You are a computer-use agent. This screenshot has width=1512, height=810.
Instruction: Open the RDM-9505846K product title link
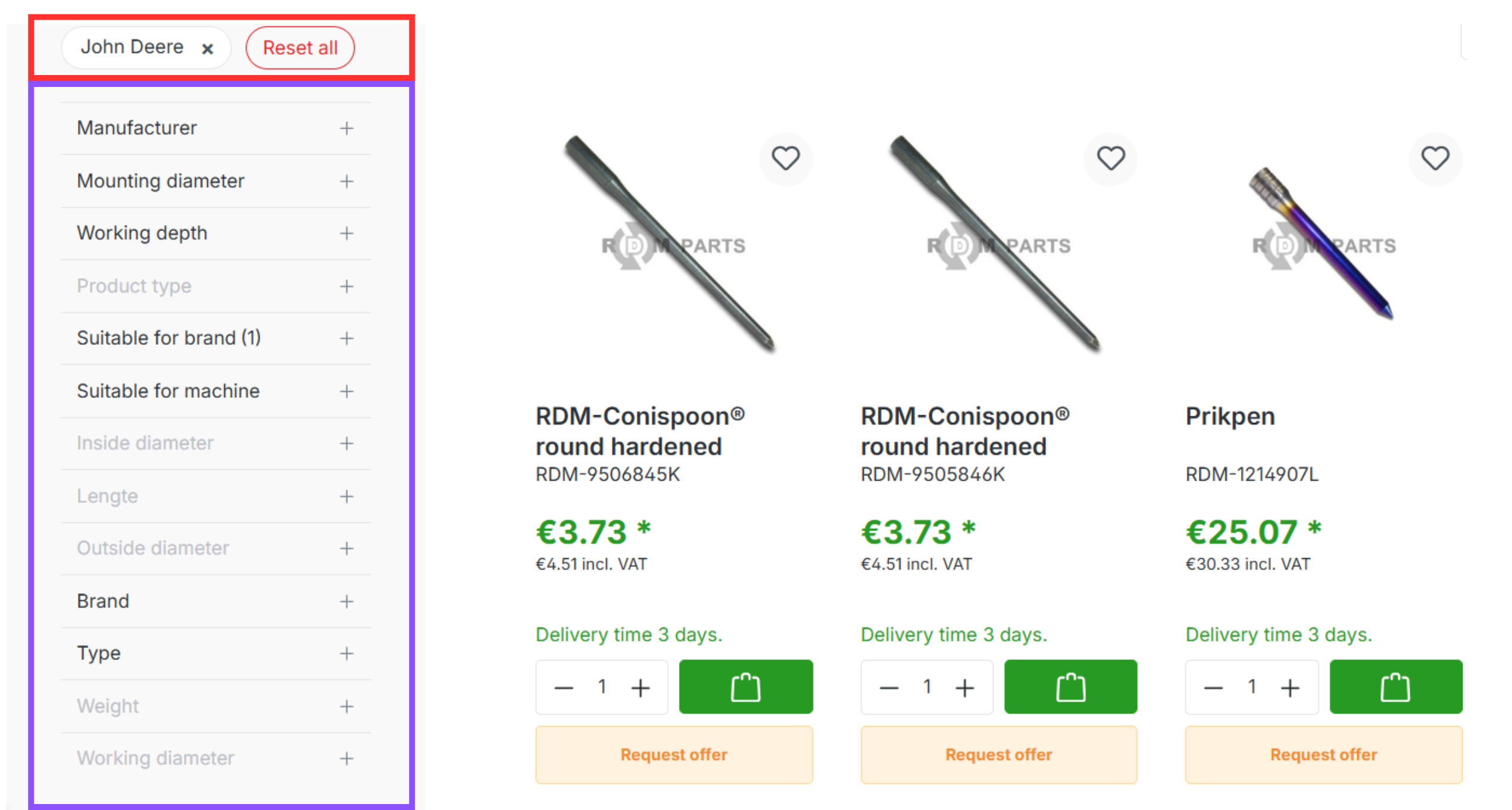click(x=964, y=431)
